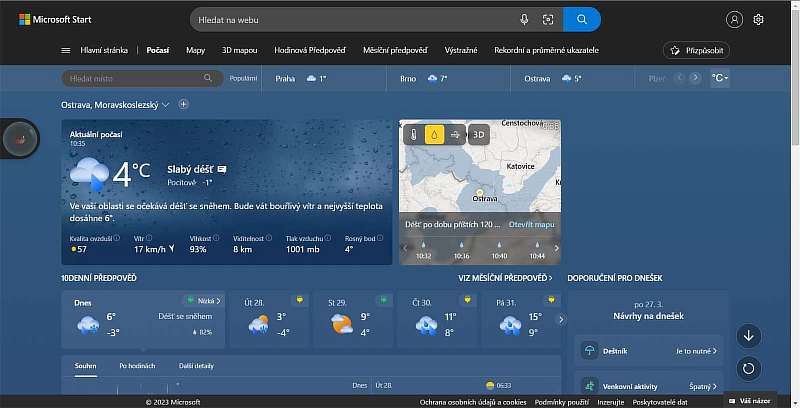Switch to the Po hodinách tab
800x408 pixels.
click(137, 366)
